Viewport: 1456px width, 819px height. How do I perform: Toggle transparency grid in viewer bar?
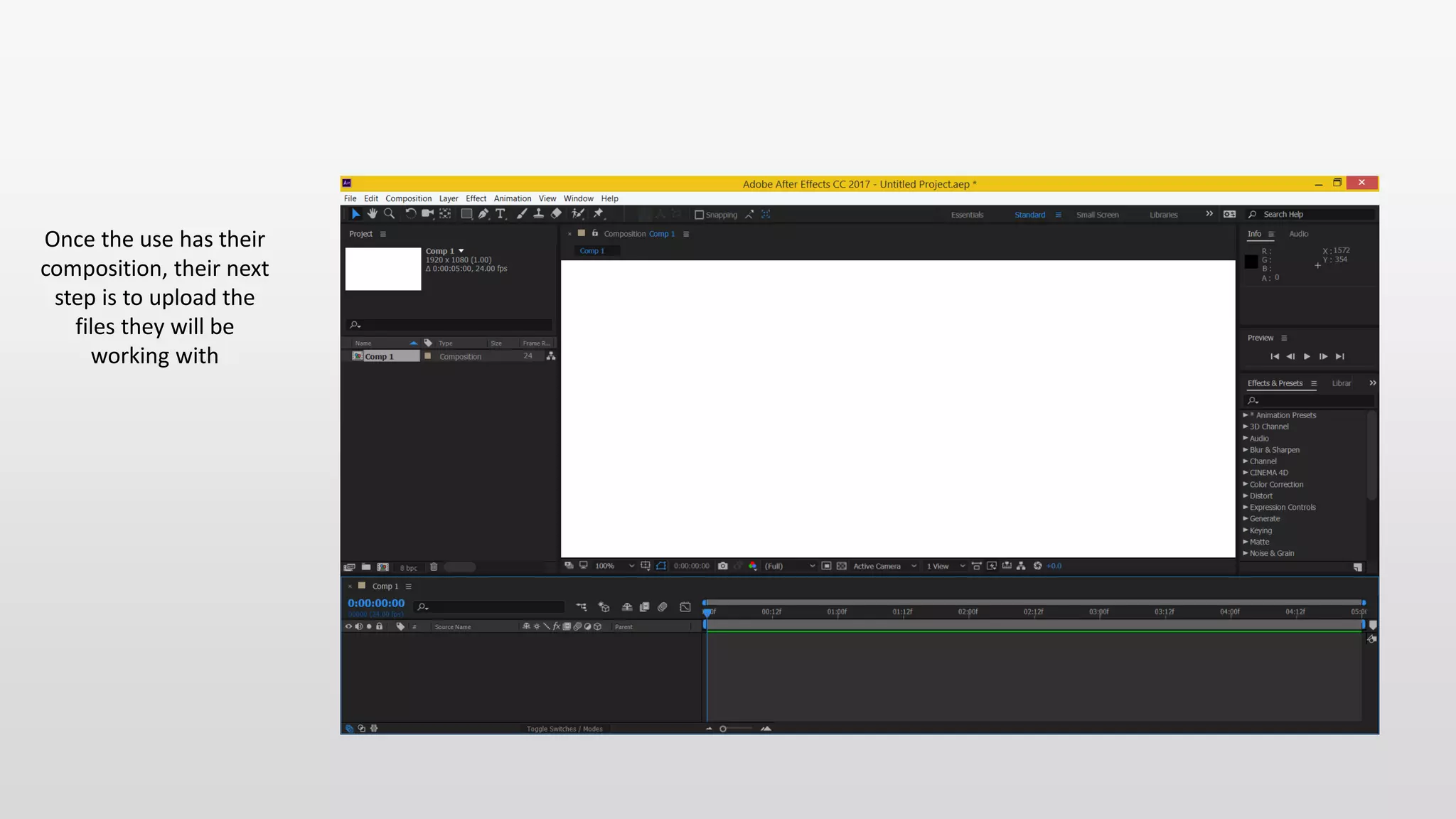pos(842,566)
